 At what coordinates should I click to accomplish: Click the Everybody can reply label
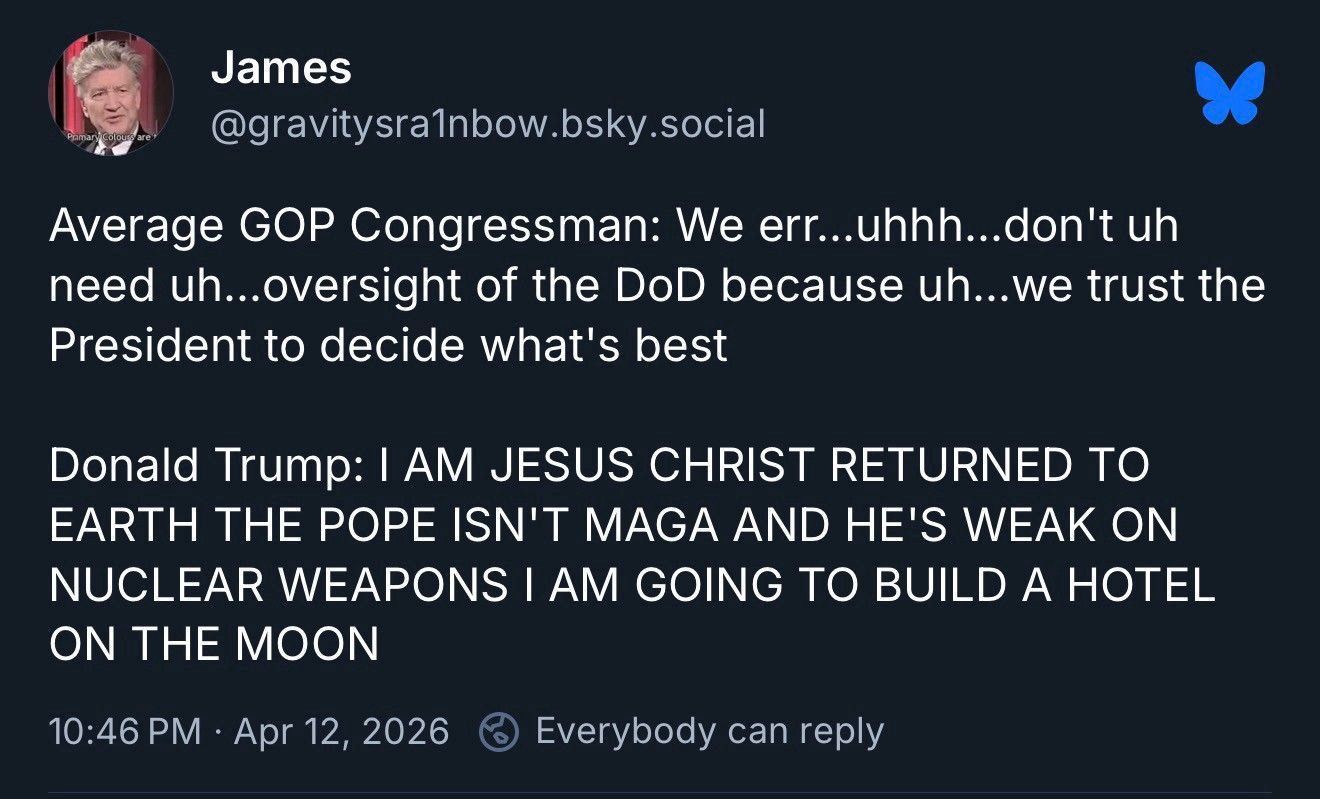click(x=710, y=732)
